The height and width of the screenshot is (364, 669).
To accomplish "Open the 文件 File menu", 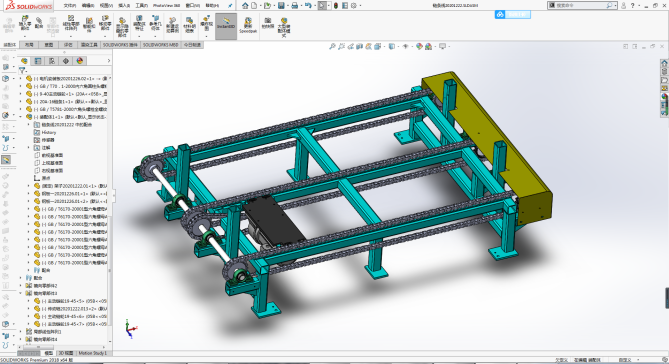I will click(70, 6).
